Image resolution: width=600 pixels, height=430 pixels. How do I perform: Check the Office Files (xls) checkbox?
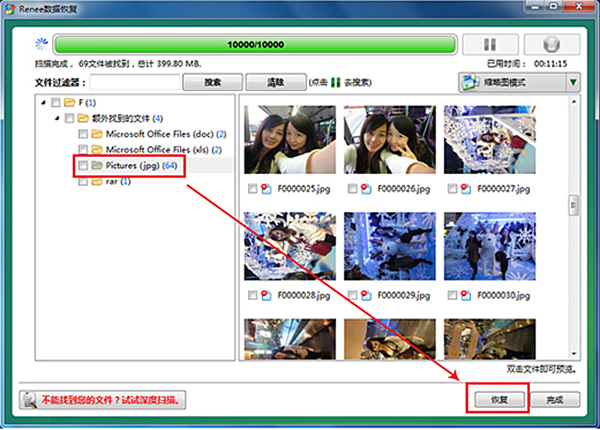[83, 149]
